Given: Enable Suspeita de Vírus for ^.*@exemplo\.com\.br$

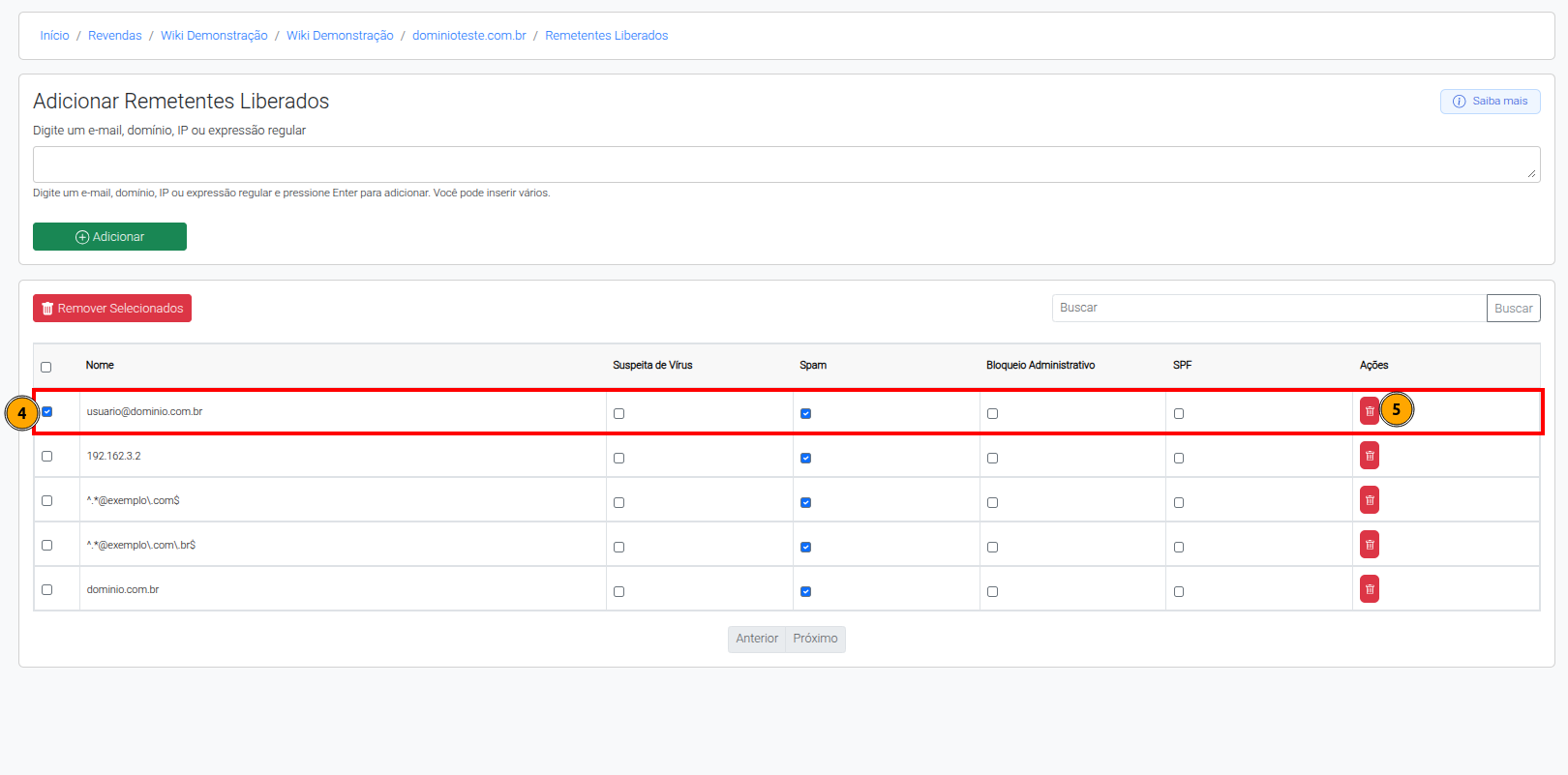Looking at the screenshot, I should click(618, 547).
